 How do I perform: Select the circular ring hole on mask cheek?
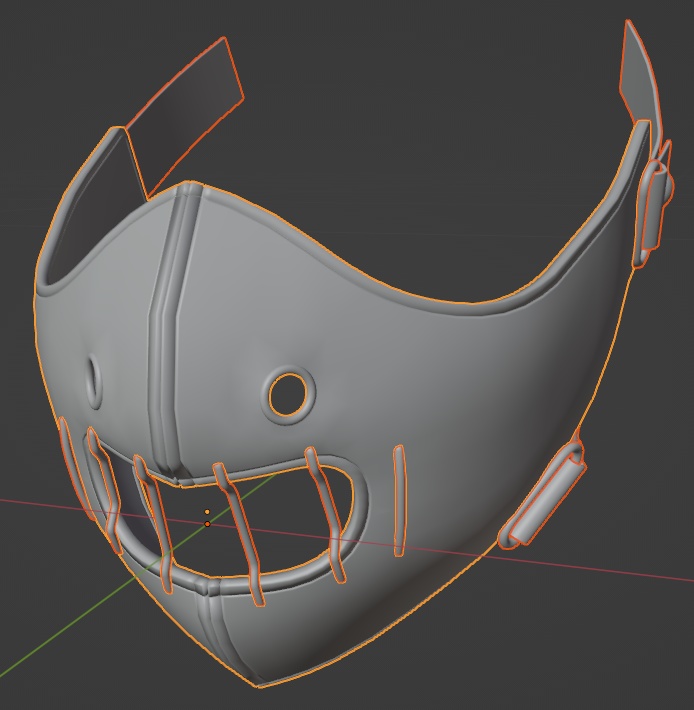(x=288, y=394)
